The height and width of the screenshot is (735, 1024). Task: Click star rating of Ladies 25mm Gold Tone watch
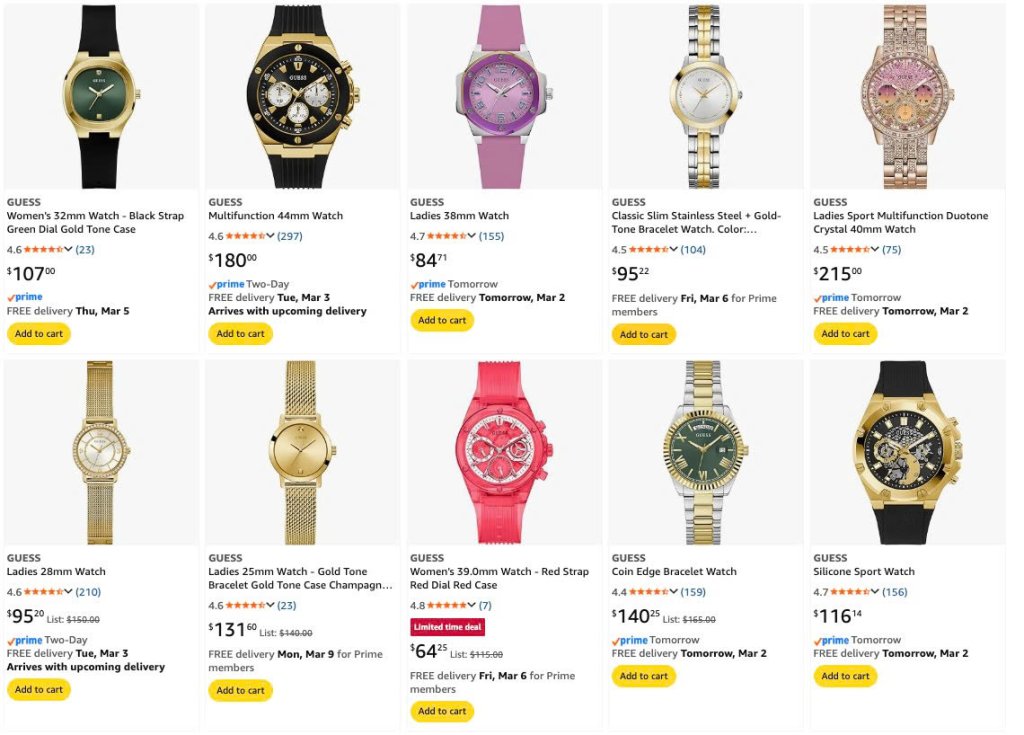(246, 606)
